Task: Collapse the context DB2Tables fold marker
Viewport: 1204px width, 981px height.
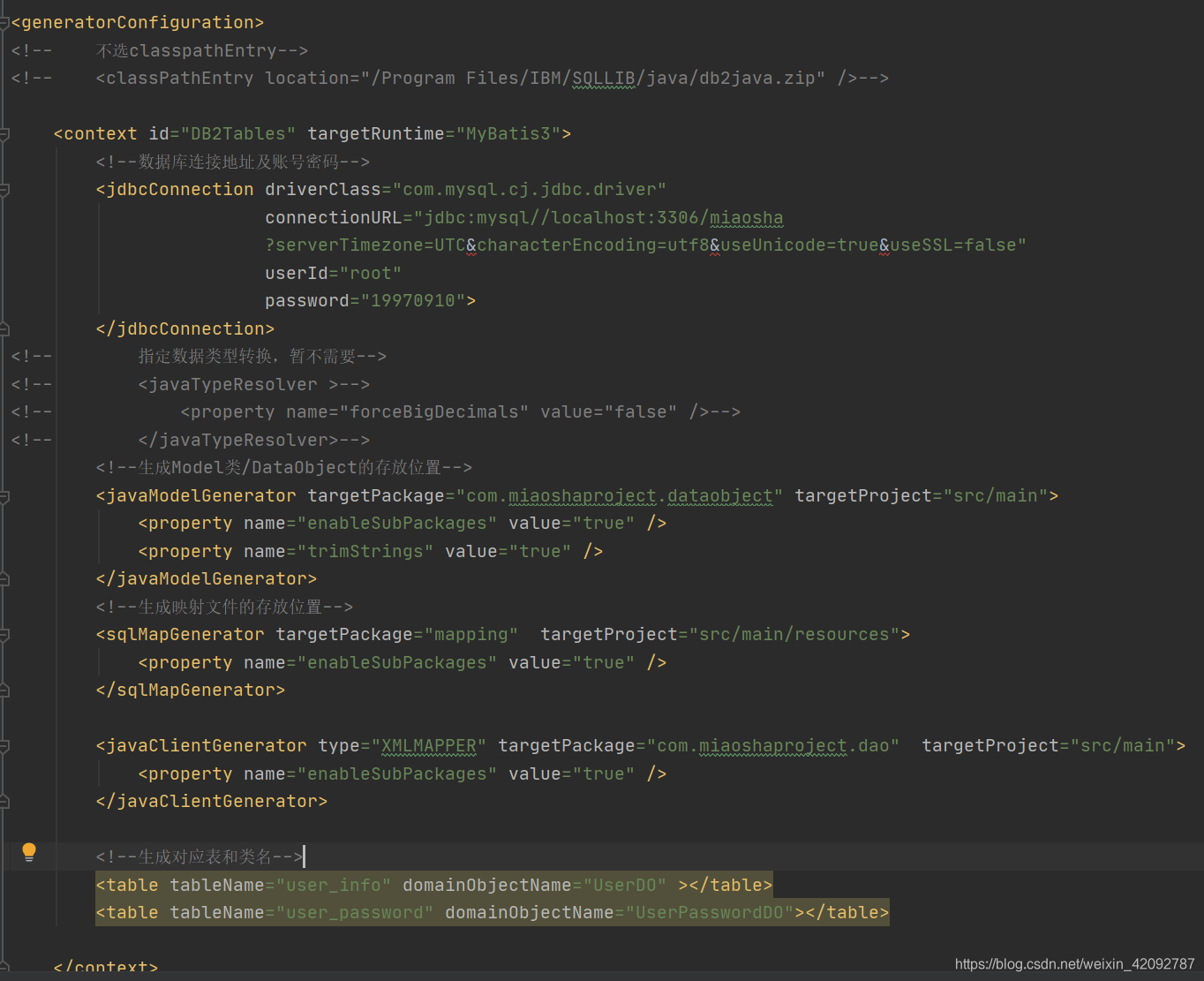Action: coord(4,134)
